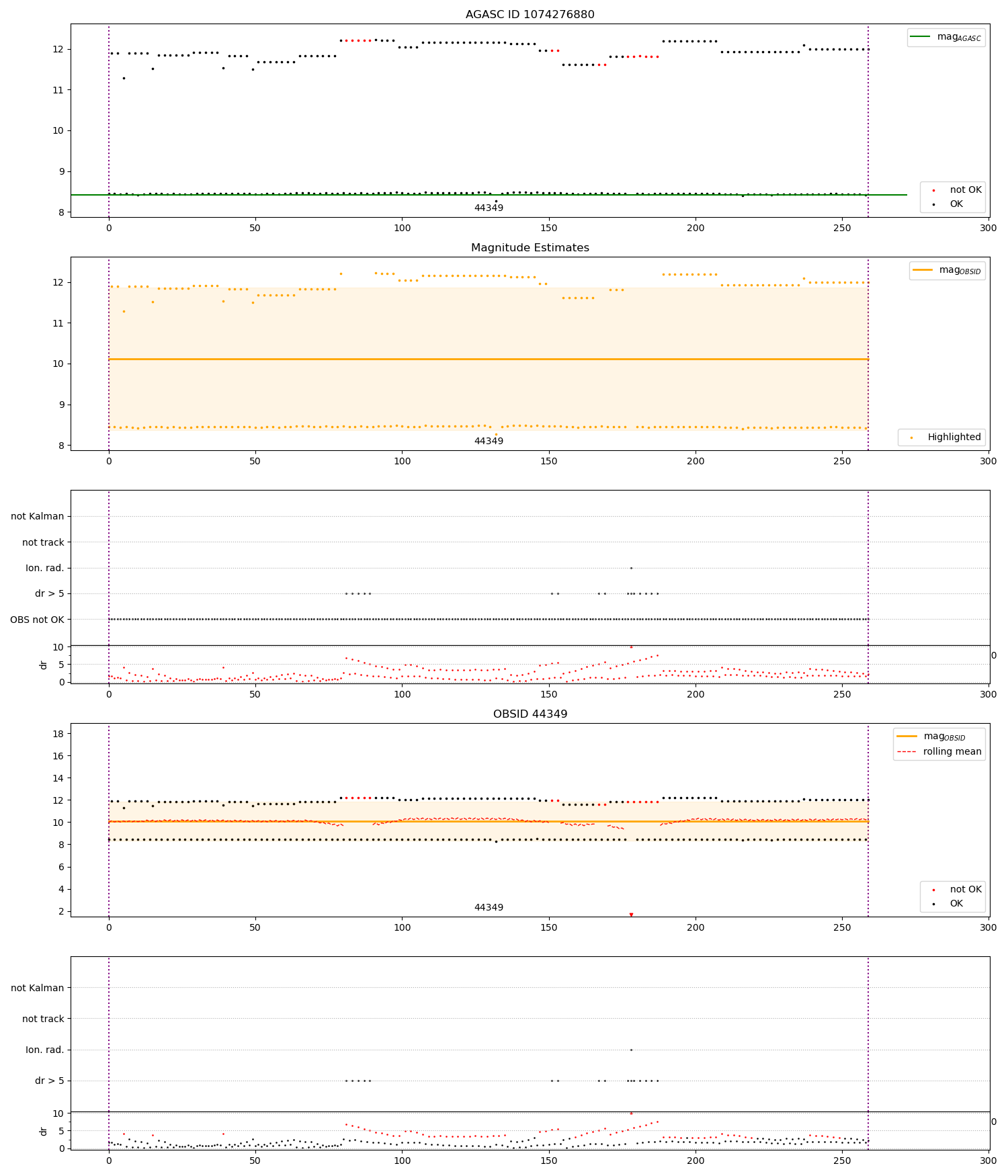Click the 'dr' y-axis label under third panel
1008x1176 pixels.
tap(44, 665)
